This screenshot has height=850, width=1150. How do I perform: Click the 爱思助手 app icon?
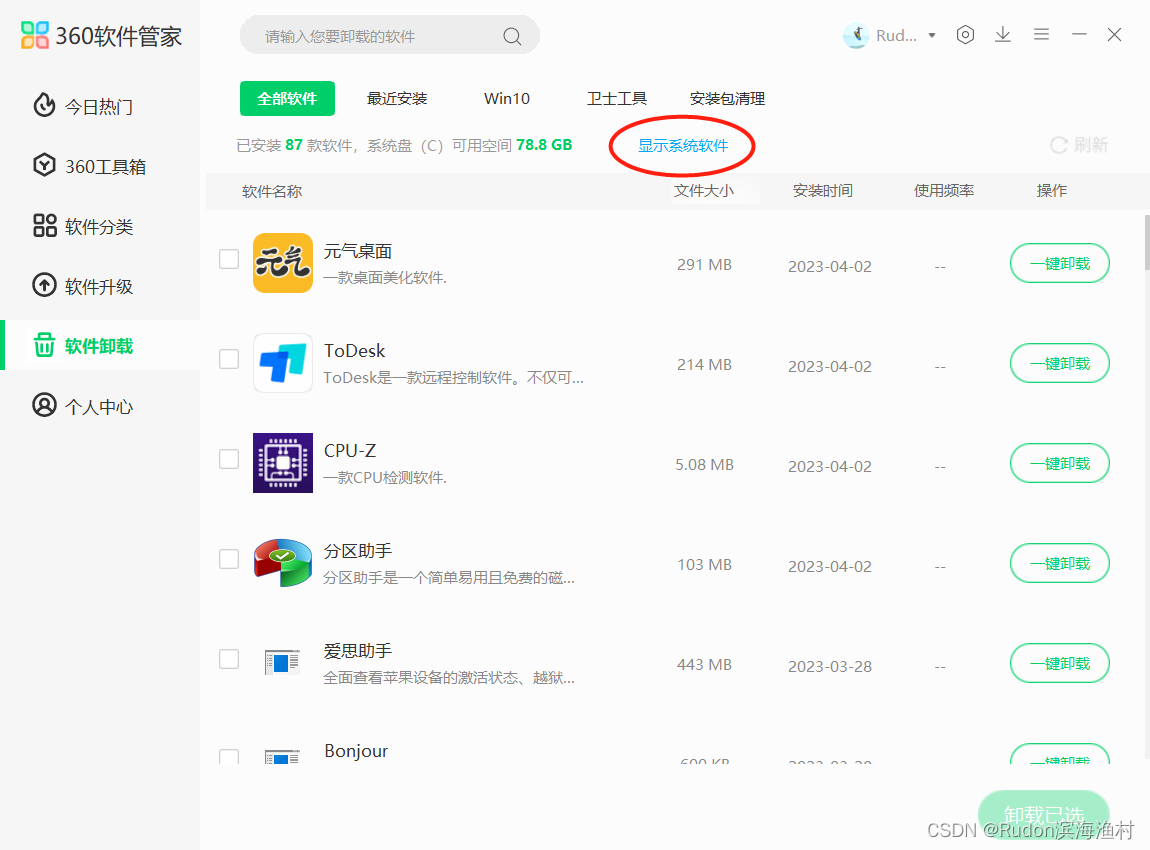coord(282,662)
